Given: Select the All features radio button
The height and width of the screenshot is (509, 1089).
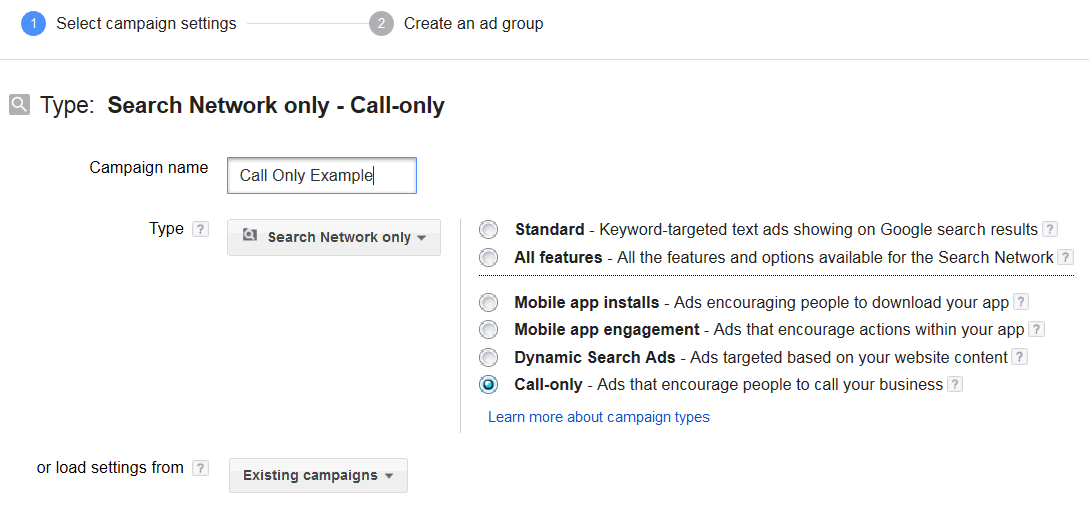Looking at the screenshot, I should [488, 258].
